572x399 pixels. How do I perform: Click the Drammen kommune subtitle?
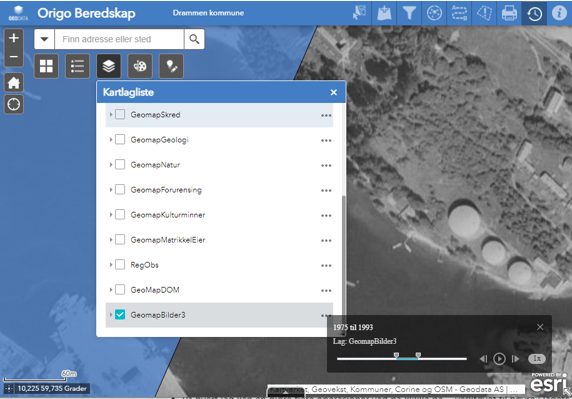click(208, 13)
